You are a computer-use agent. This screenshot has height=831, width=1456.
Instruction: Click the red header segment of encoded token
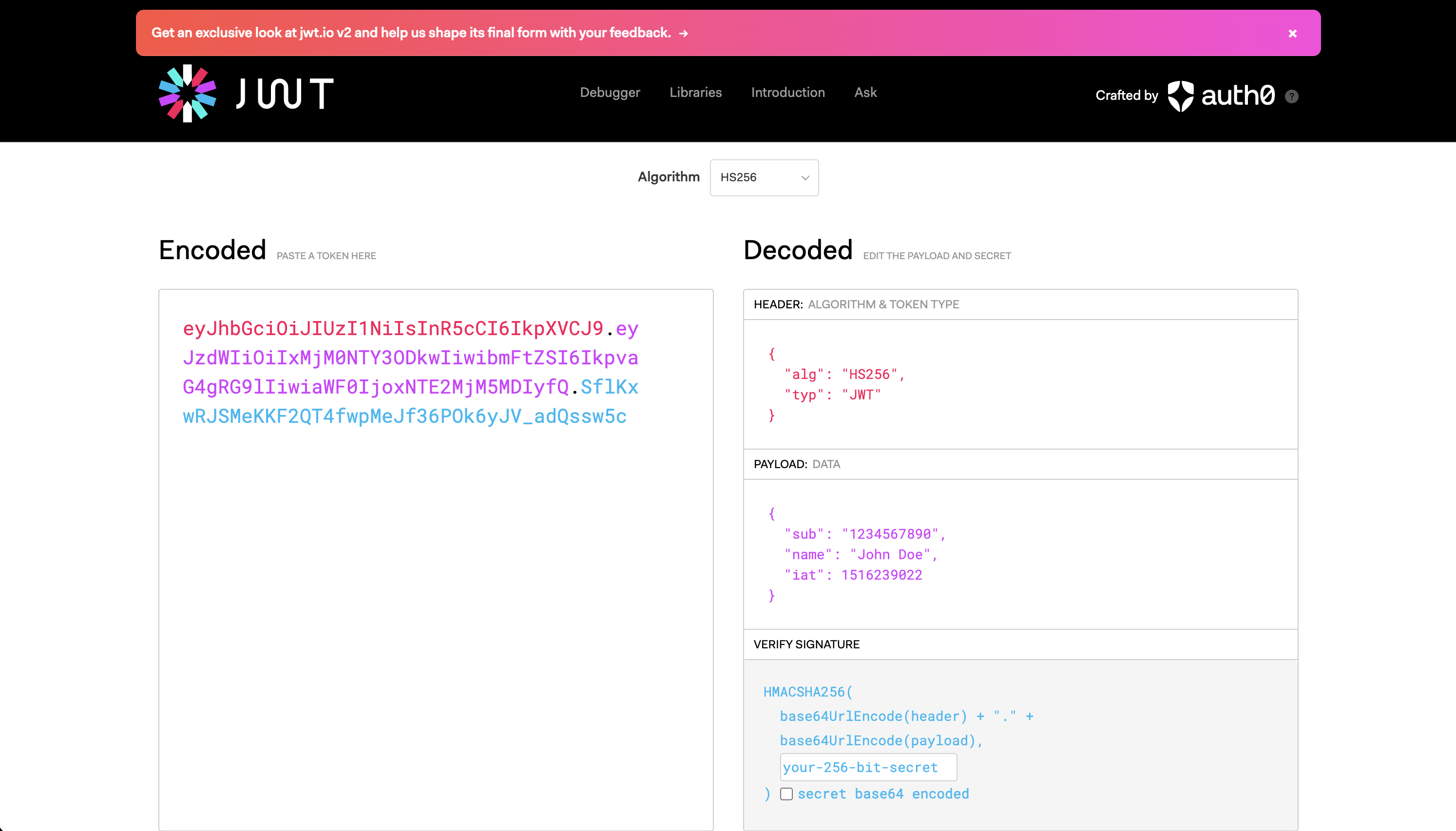pos(393,328)
